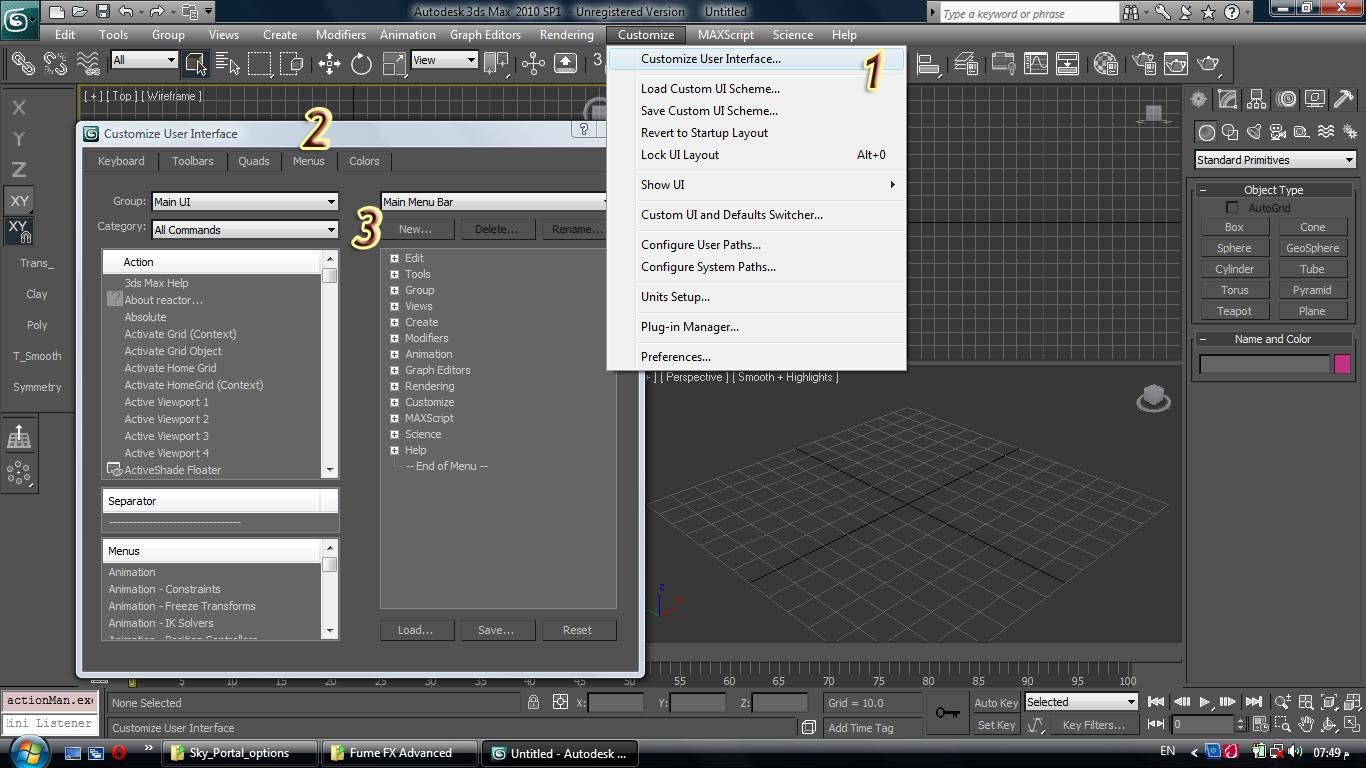Open Key Filters... button
This screenshot has width=1366, height=768.
pyautogui.click(x=1094, y=725)
